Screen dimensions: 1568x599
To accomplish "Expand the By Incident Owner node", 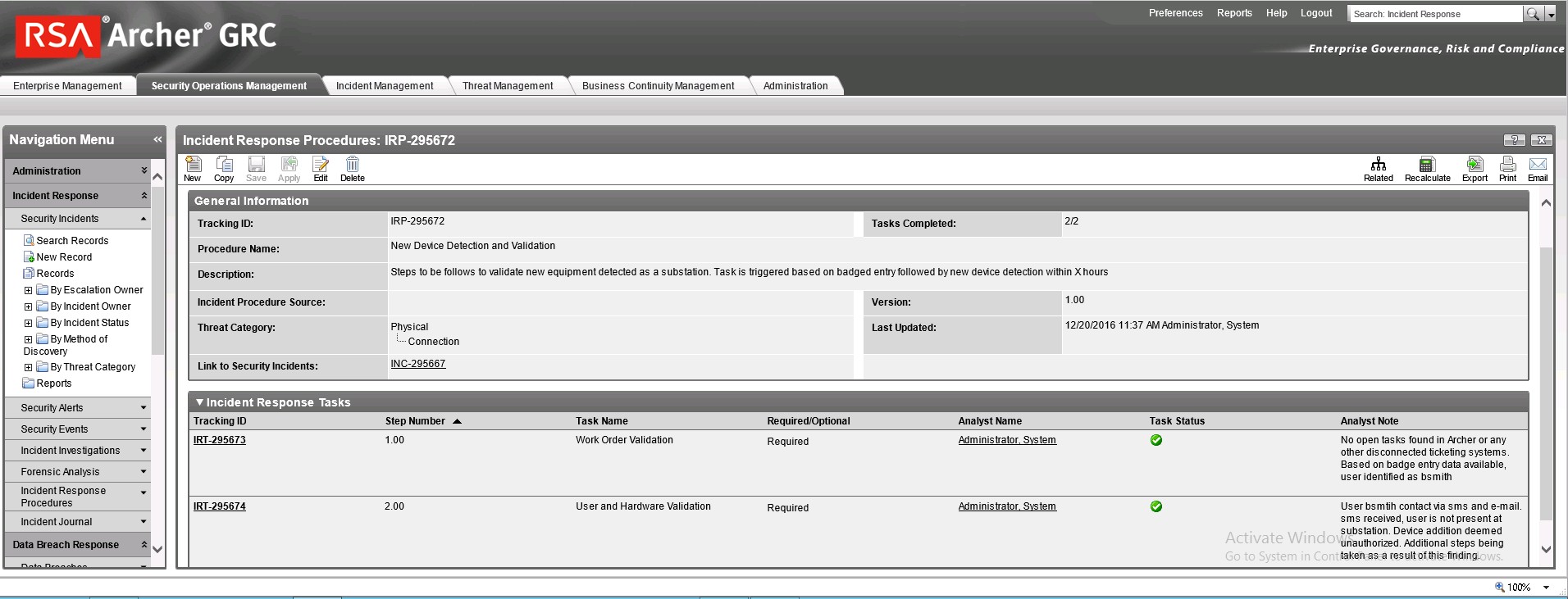I will [x=28, y=306].
